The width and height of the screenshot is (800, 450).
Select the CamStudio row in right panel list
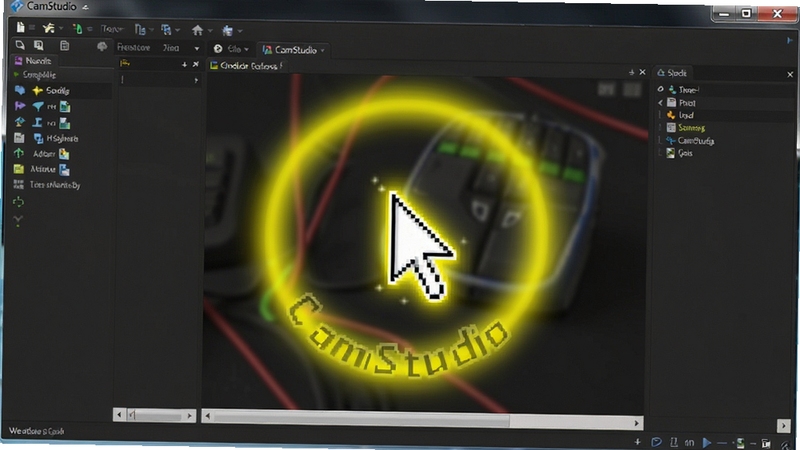click(x=695, y=140)
